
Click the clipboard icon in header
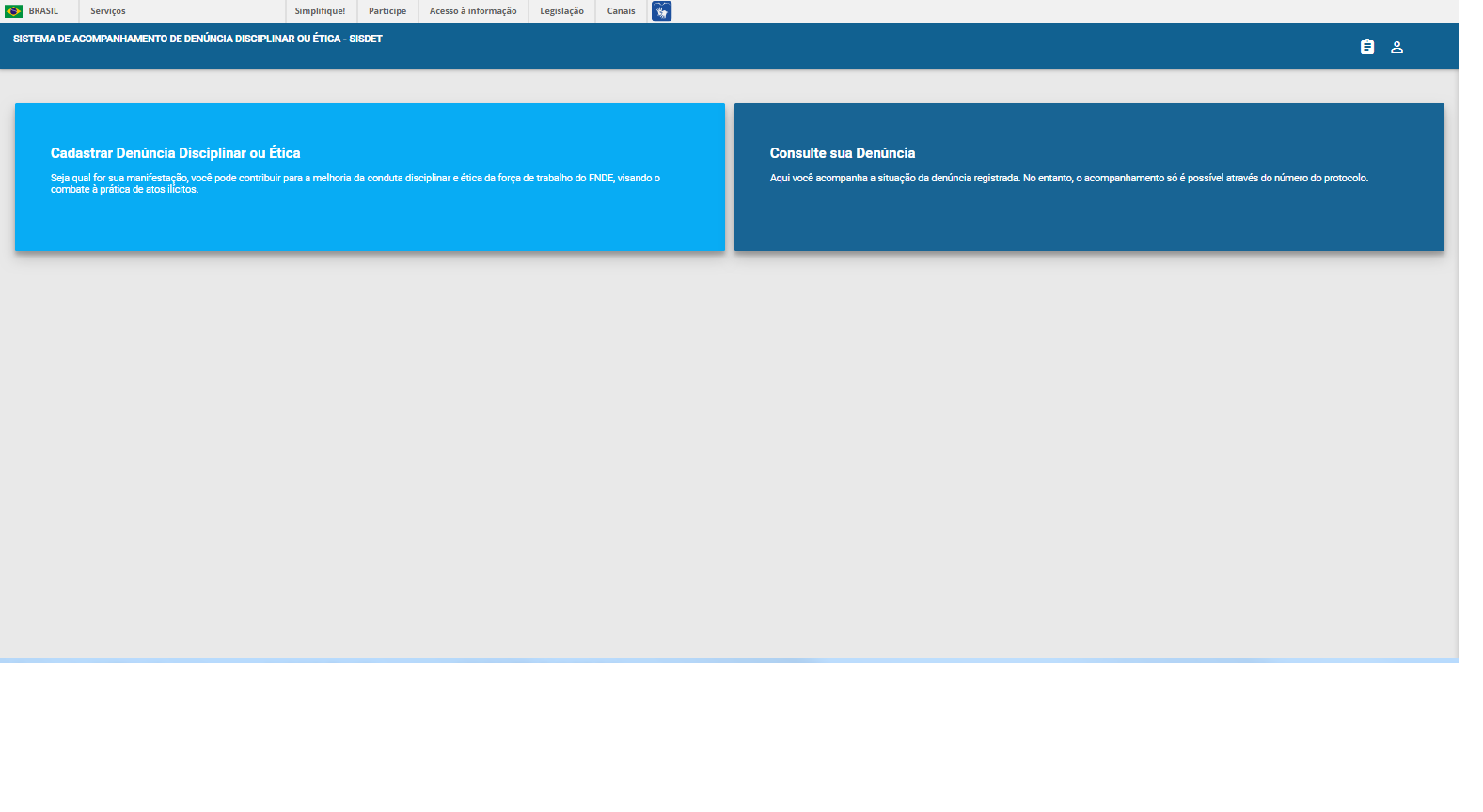[x=1366, y=47]
